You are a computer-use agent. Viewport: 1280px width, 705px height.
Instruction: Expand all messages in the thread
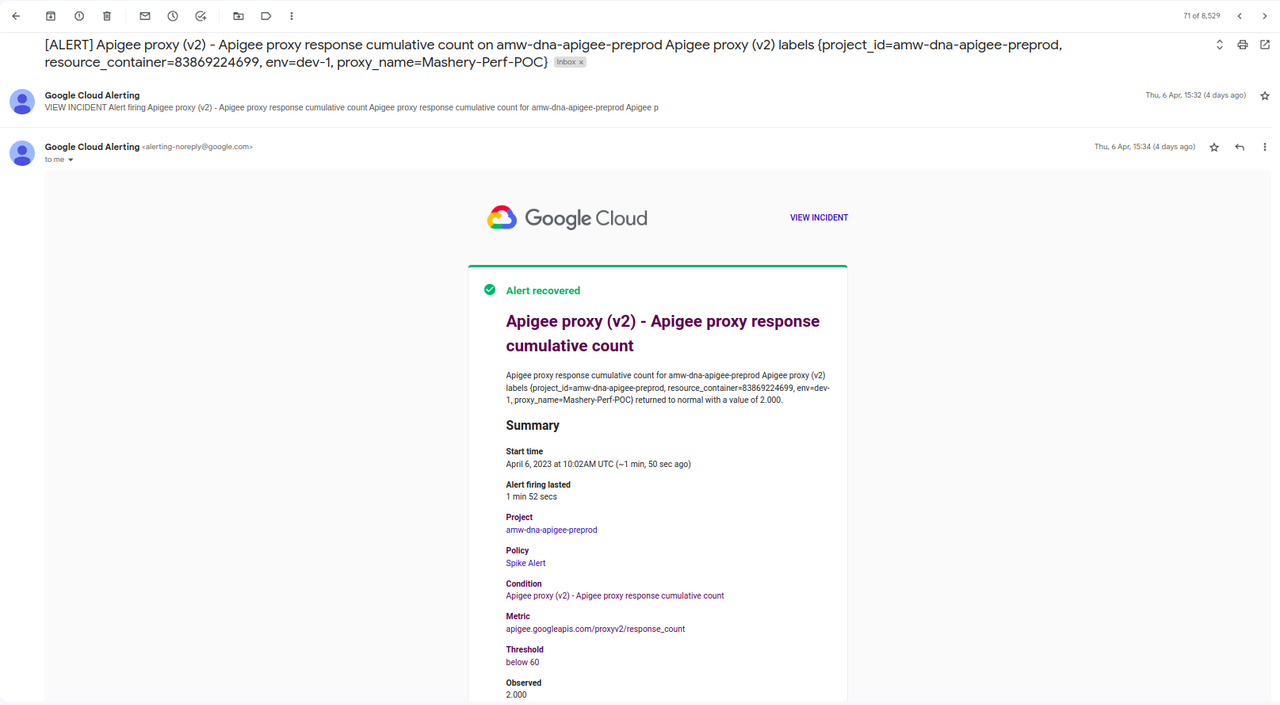pyautogui.click(x=1220, y=45)
